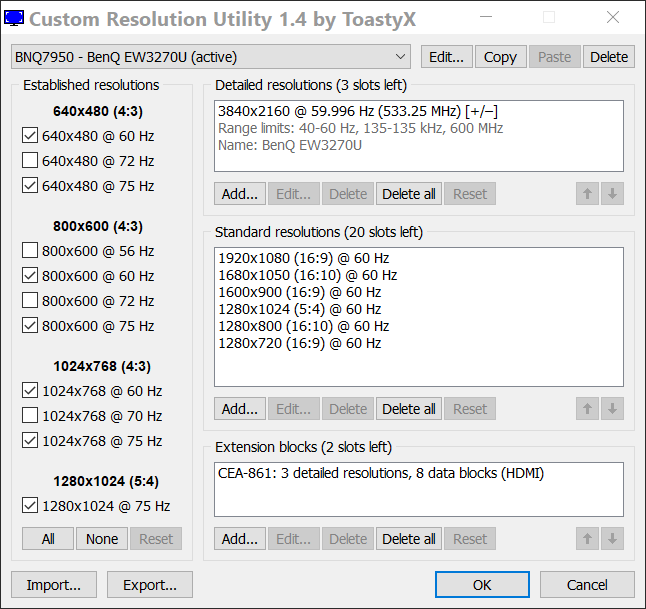Reset the detailed resolutions
646x609 pixels.
pos(470,194)
